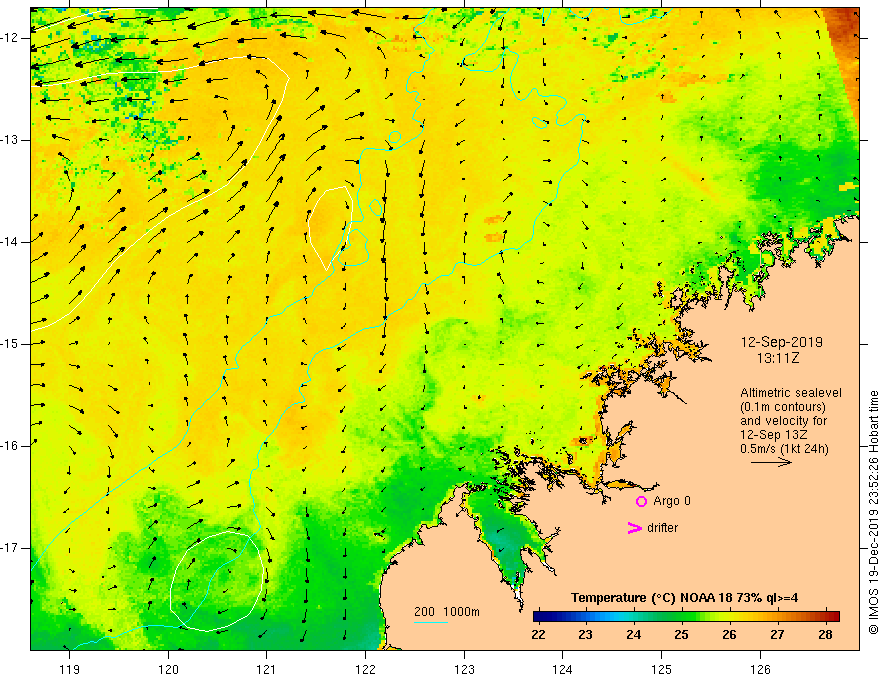Click the latitude axis label -16

[x=10, y=446]
